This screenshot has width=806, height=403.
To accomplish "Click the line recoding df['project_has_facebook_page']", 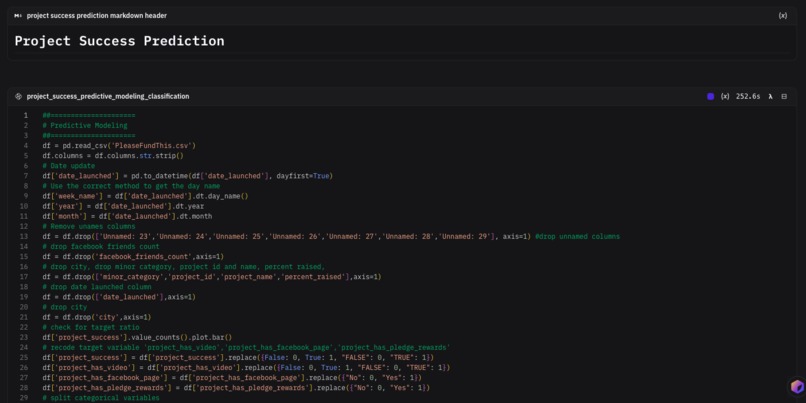I will pos(232,377).
